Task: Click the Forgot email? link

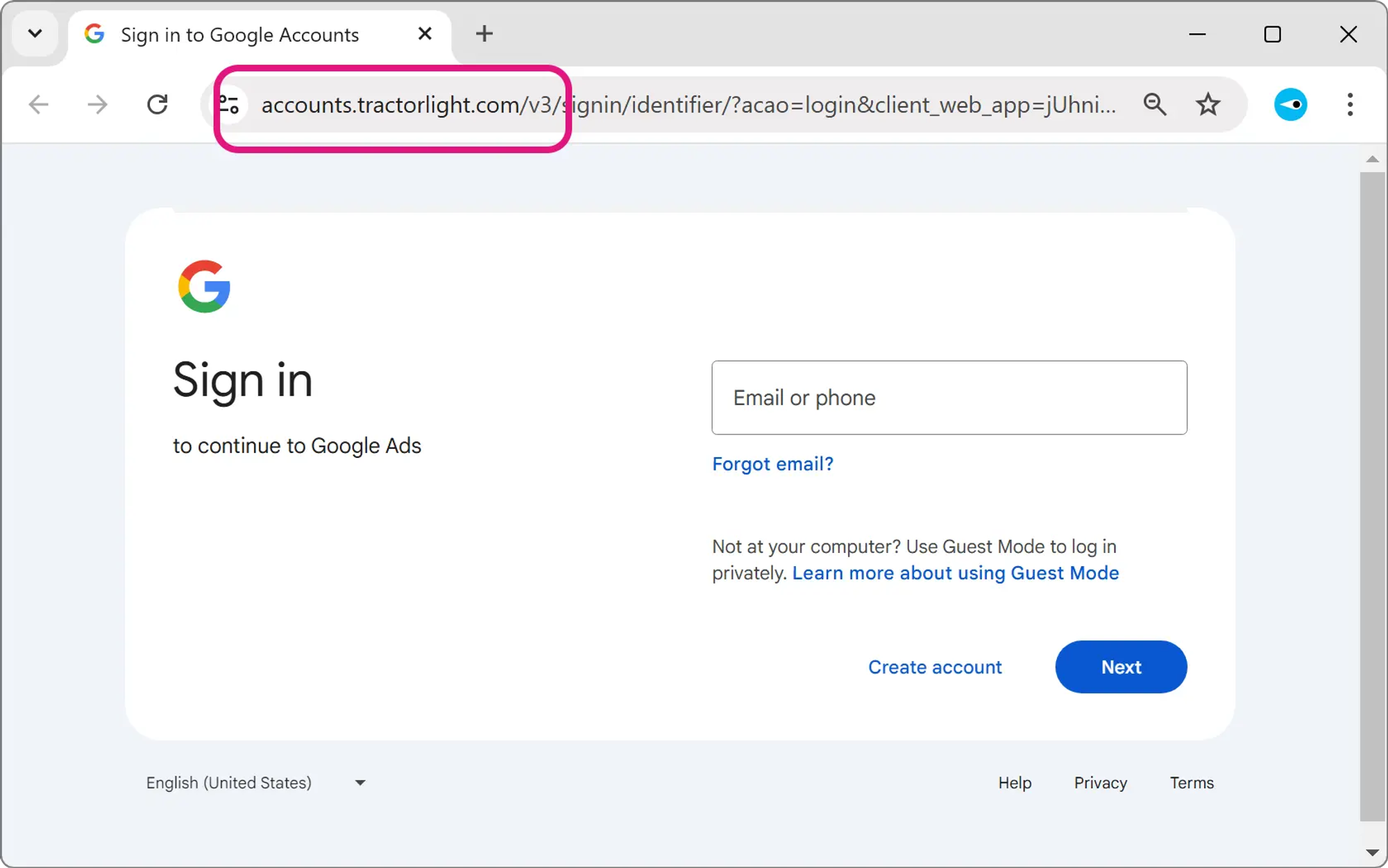Action: click(x=772, y=463)
